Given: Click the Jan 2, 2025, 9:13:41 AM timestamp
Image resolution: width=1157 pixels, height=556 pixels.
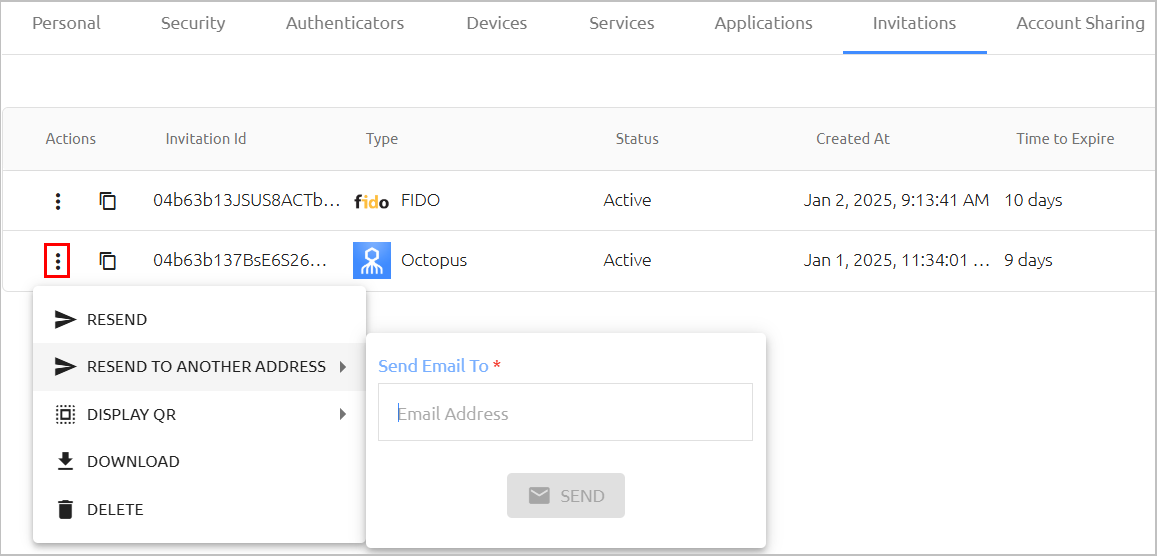Looking at the screenshot, I should click(897, 201).
